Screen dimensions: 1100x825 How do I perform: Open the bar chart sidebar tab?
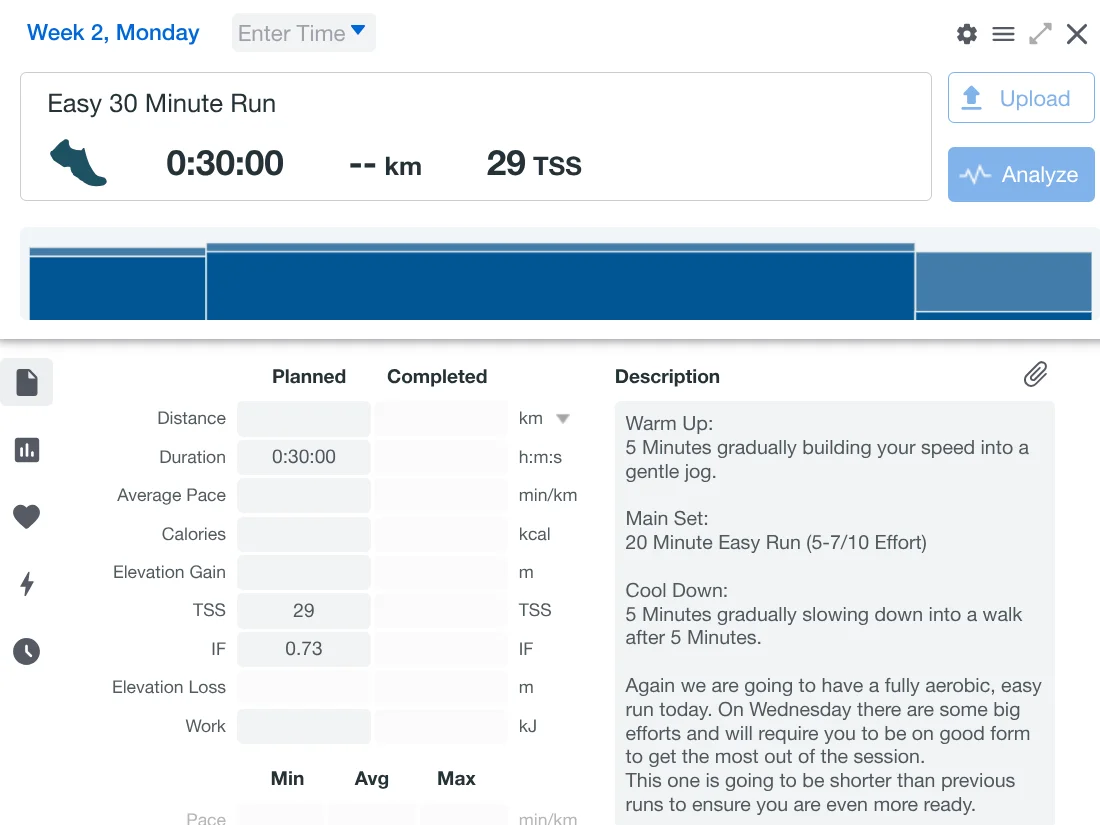tap(27, 450)
